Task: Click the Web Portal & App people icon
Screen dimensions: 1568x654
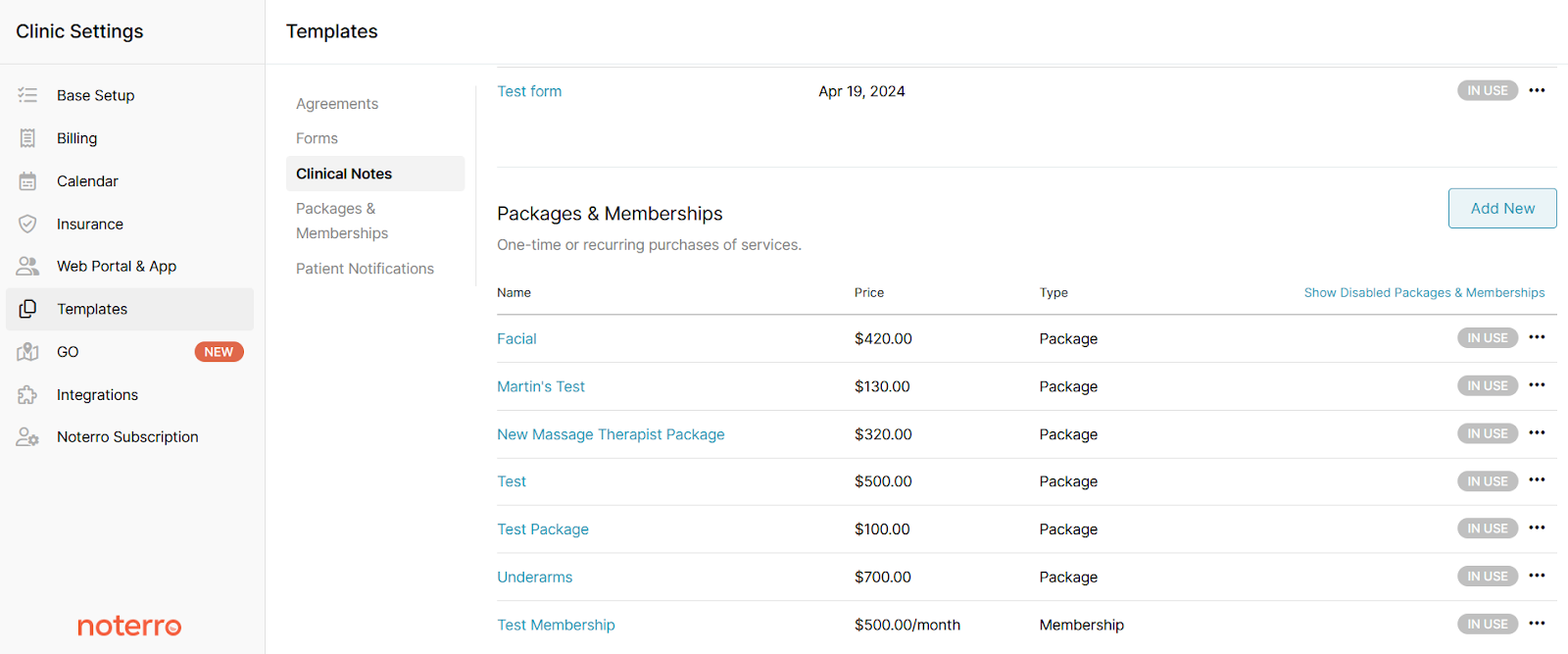Action: click(27, 266)
